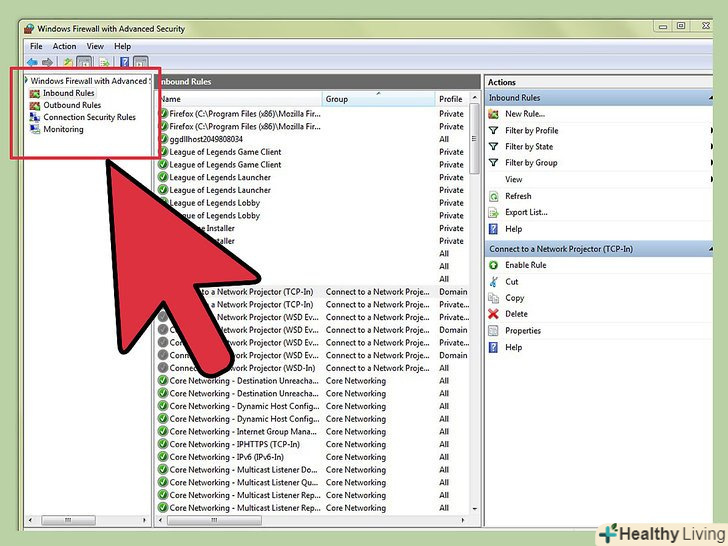Screen dimensions: 728x546
Task: Click the Cut action with scissors icon
Action: pos(511,282)
